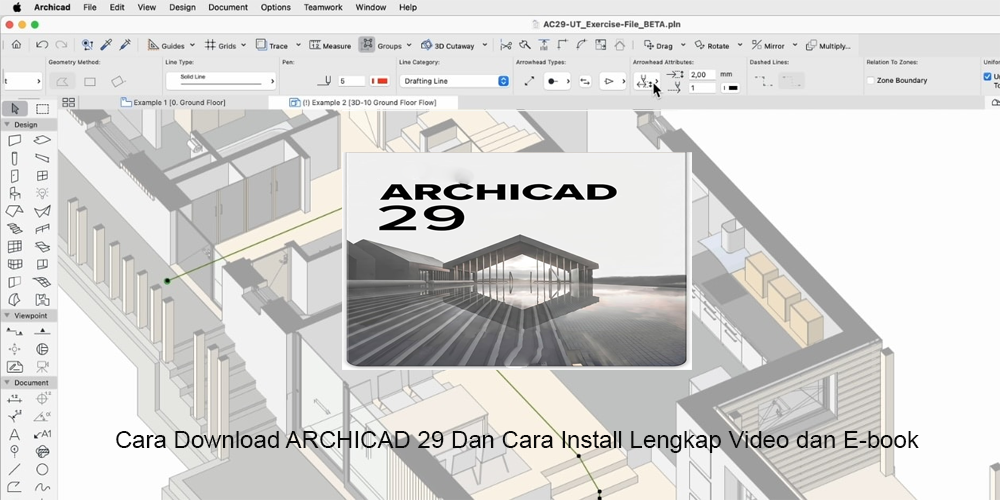1000x500 pixels.
Task: Select the Beam tool
Action: coord(42,158)
